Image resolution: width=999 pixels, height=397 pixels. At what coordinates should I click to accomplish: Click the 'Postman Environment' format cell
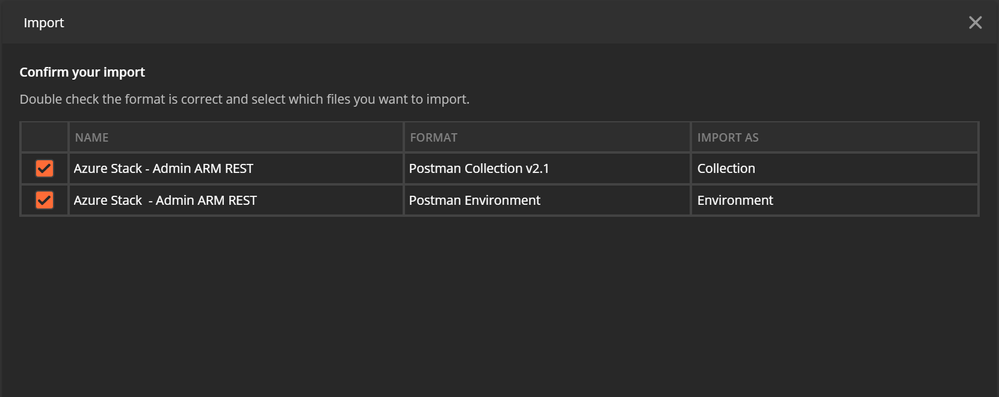point(547,201)
